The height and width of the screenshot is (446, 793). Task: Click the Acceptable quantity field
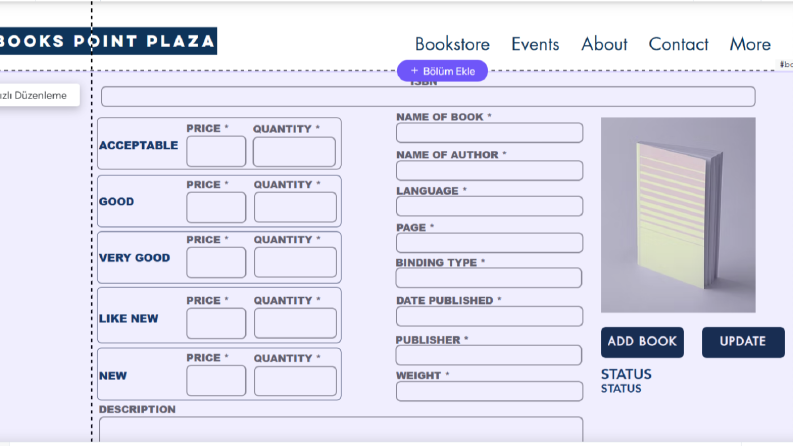coord(294,152)
